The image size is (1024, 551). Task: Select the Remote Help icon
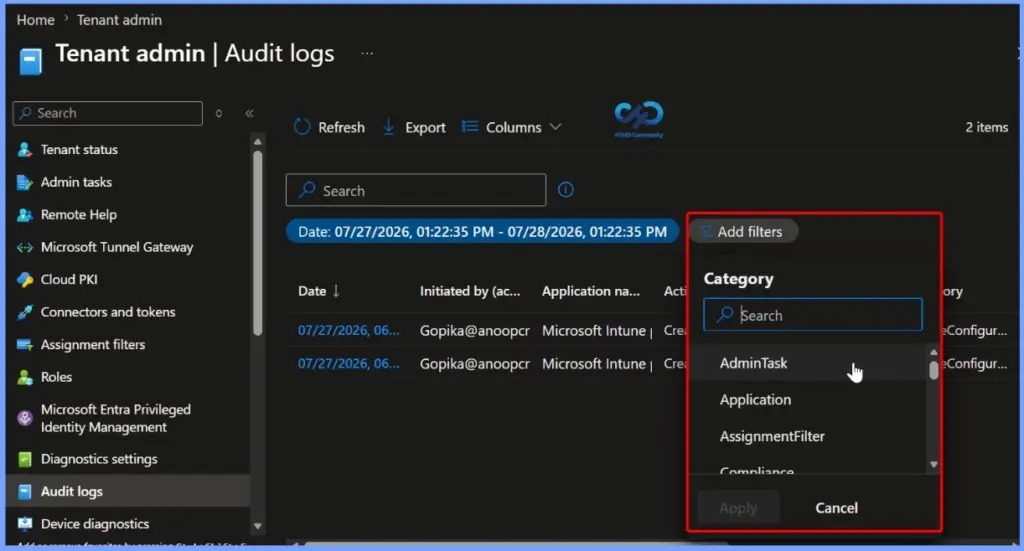pos(25,215)
